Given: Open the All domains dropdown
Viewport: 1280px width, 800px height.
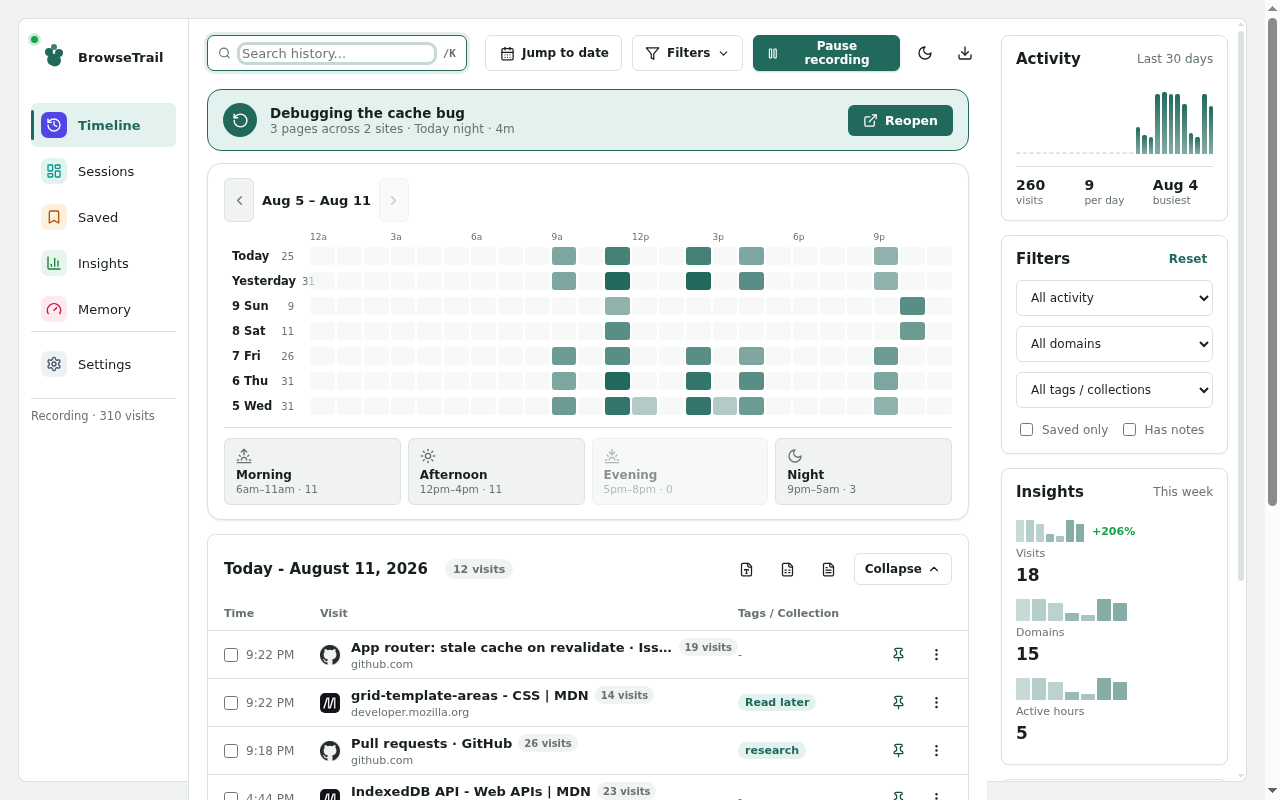Looking at the screenshot, I should (x=1114, y=344).
